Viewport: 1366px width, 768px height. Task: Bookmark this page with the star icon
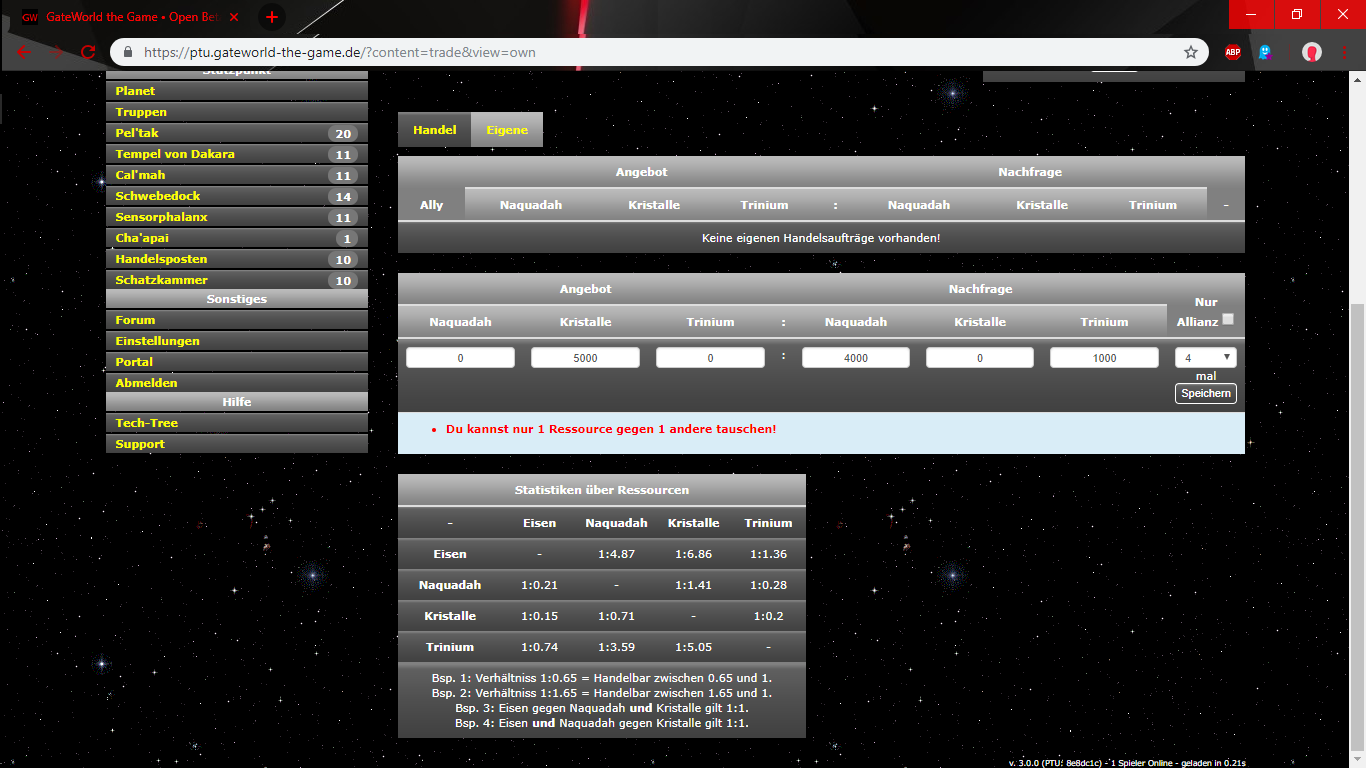[x=1190, y=52]
